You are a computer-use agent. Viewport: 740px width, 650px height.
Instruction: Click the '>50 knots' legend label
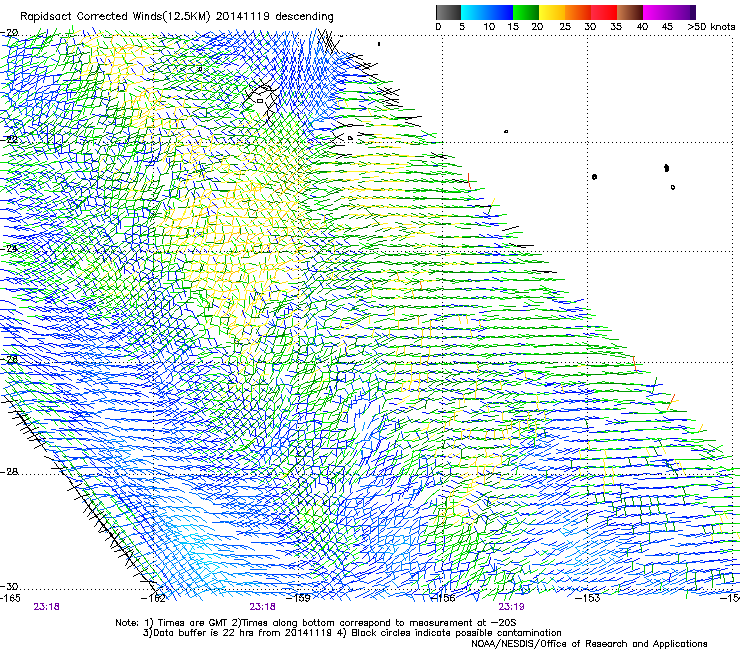click(x=711, y=27)
